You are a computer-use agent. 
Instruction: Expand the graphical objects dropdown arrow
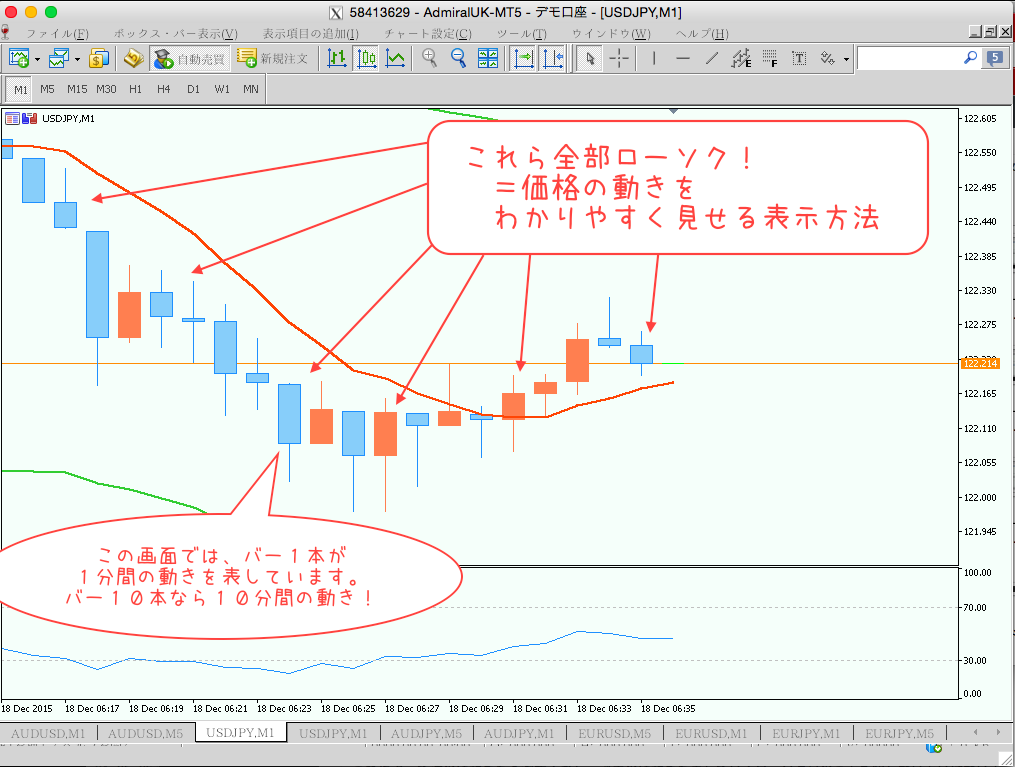click(x=846, y=59)
